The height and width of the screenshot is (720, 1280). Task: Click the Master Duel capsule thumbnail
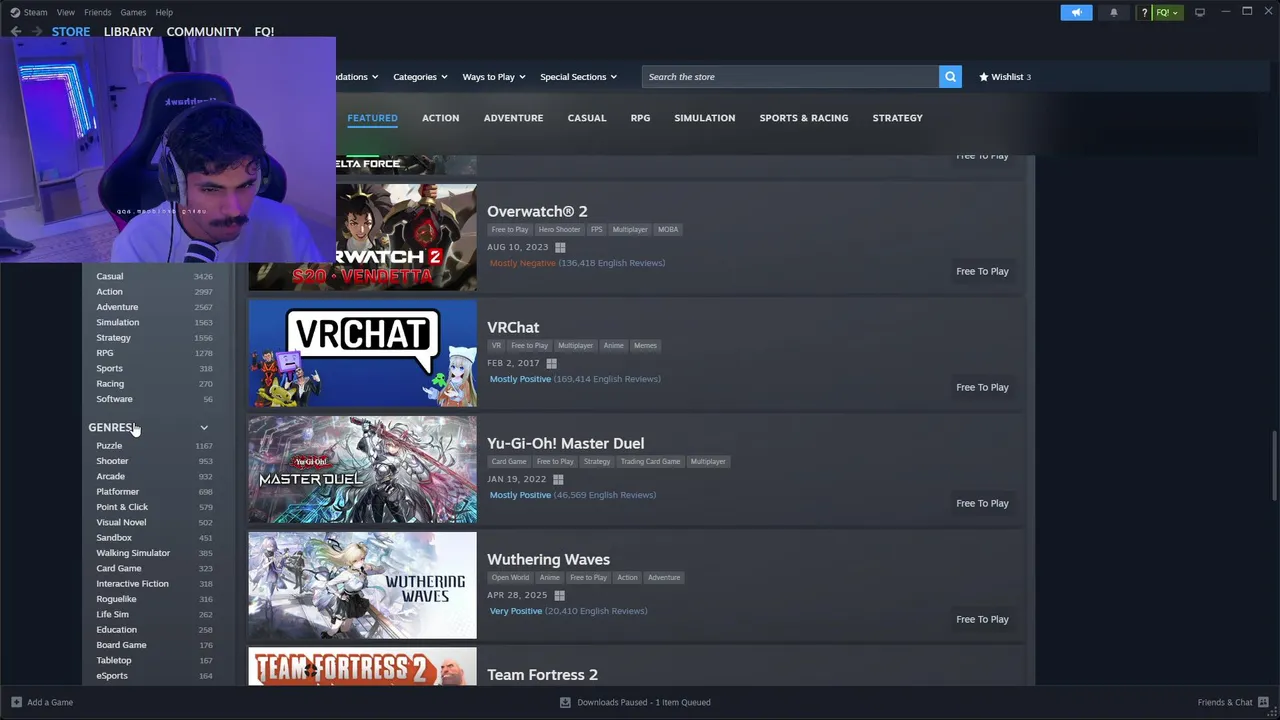(363, 469)
